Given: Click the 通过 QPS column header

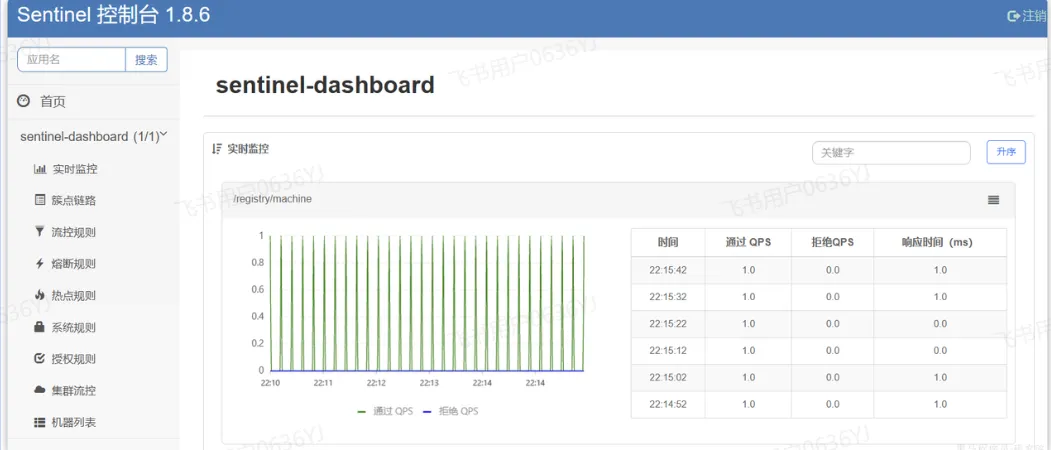Looking at the screenshot, I should coord(748,242).
